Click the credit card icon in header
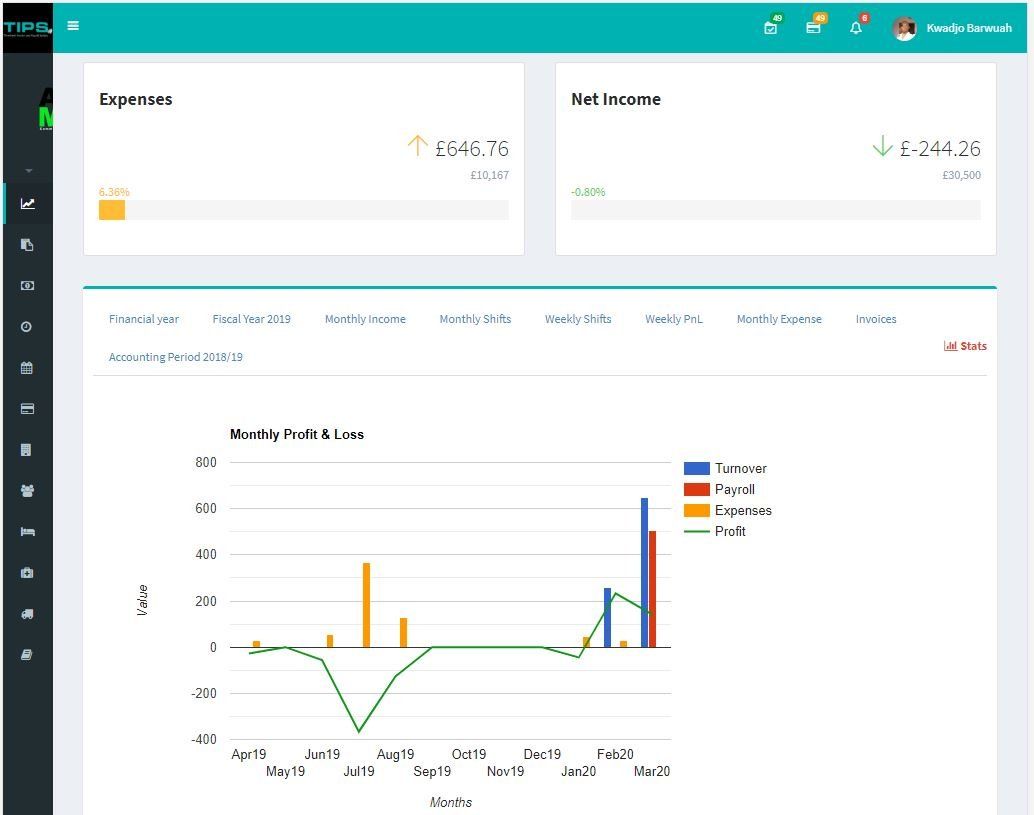This screenshot has height=815, width=1034. pyautogui.click(x=813, y=28)
